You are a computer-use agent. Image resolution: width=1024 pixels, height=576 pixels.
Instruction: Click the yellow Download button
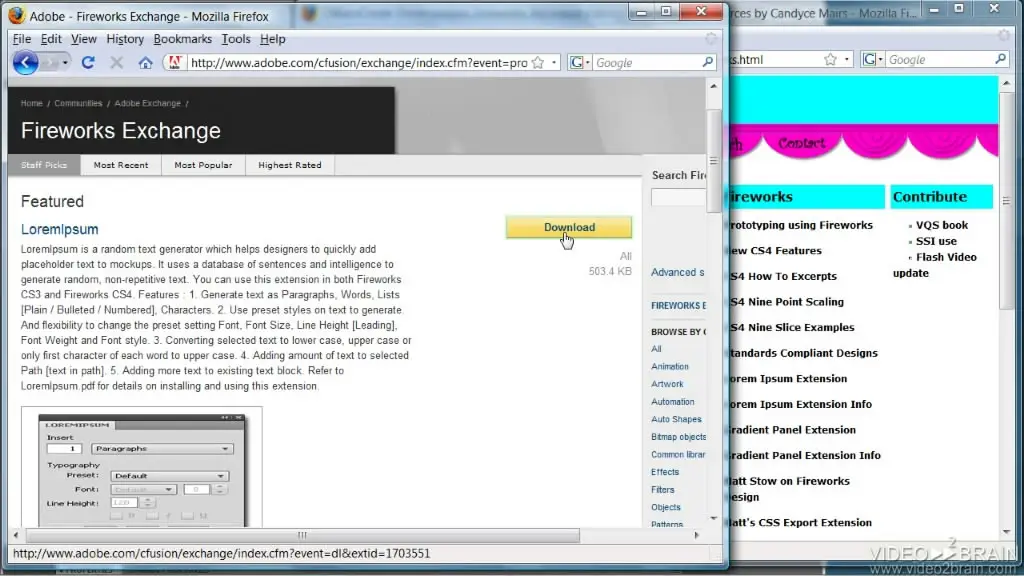point(569,227)
